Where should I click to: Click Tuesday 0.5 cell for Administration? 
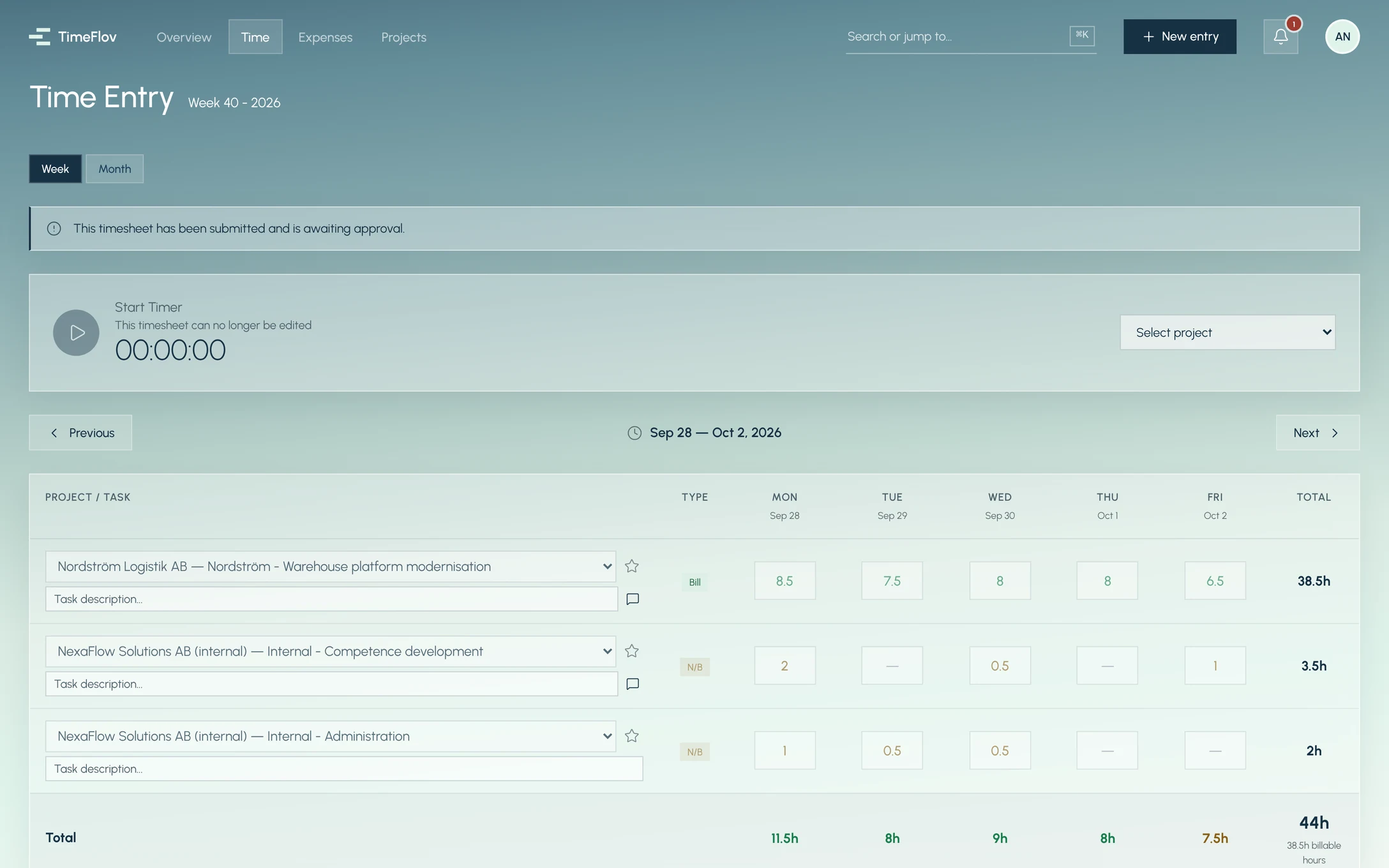[892, 751]
